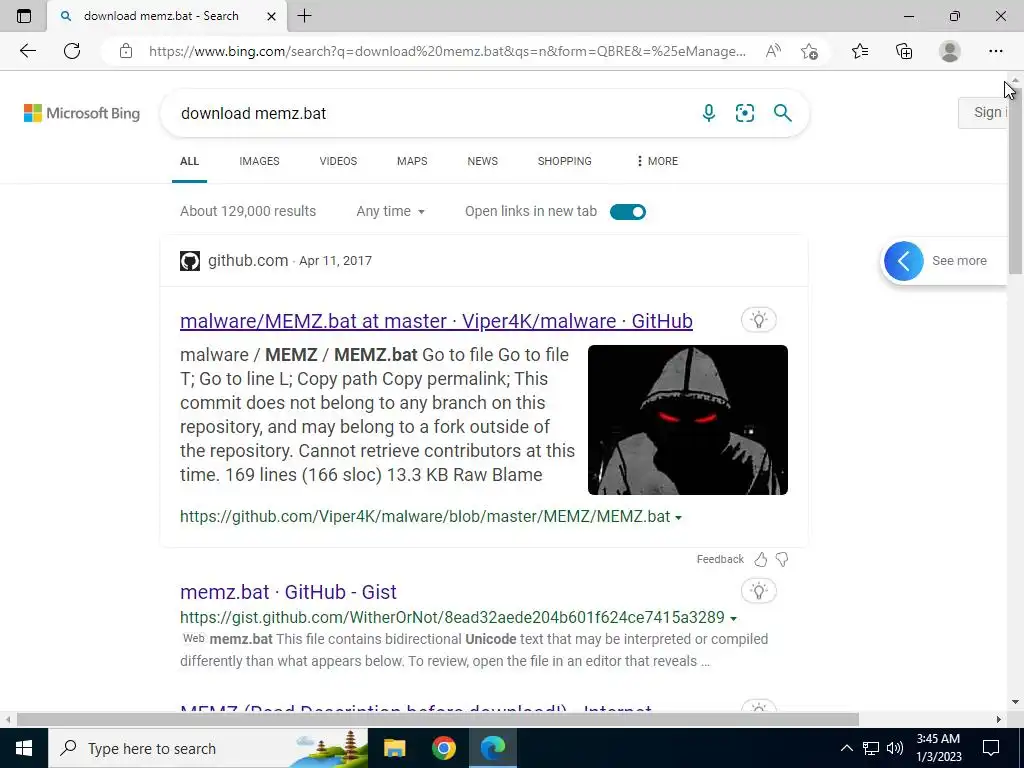Open the taskbar clock and date
Viewport: 1024px width, 768px height.
(938, 748)
